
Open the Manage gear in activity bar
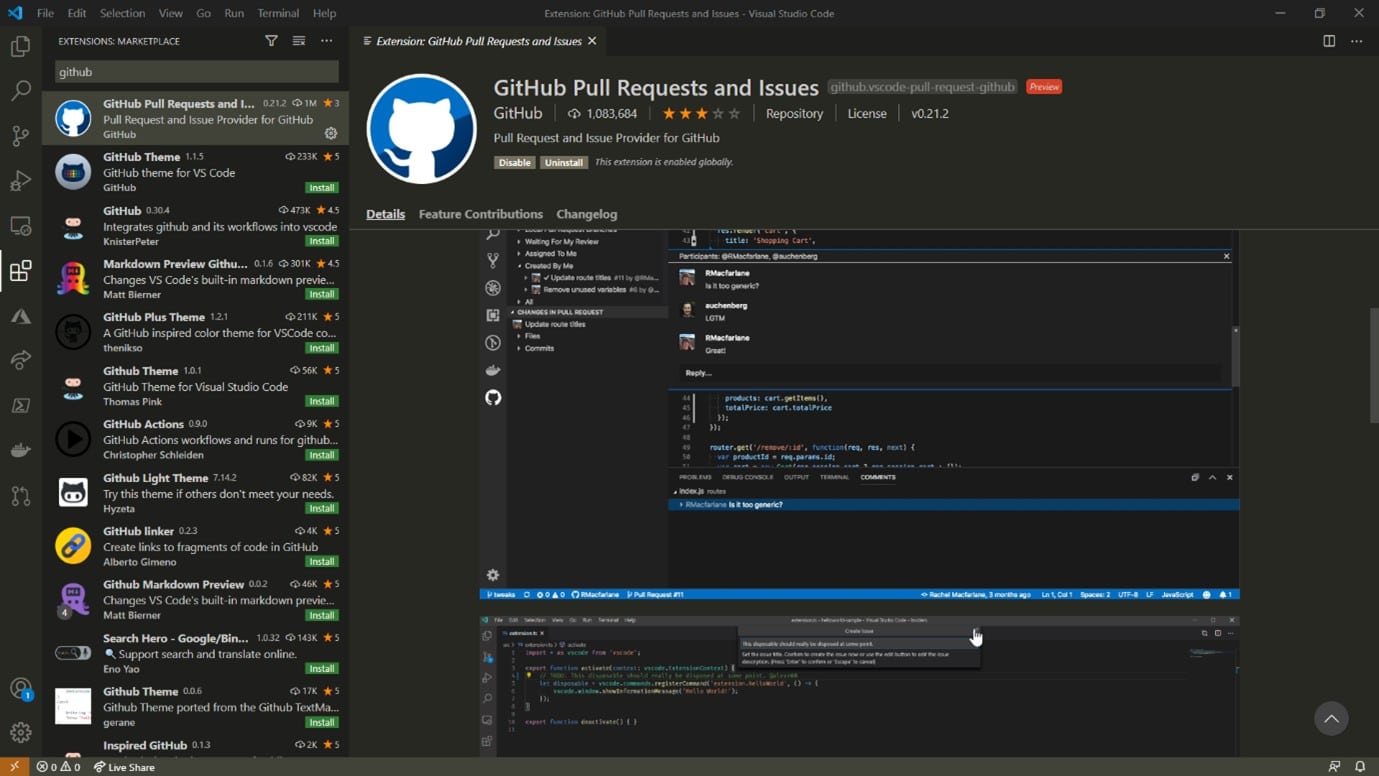[x=20, y=733]
